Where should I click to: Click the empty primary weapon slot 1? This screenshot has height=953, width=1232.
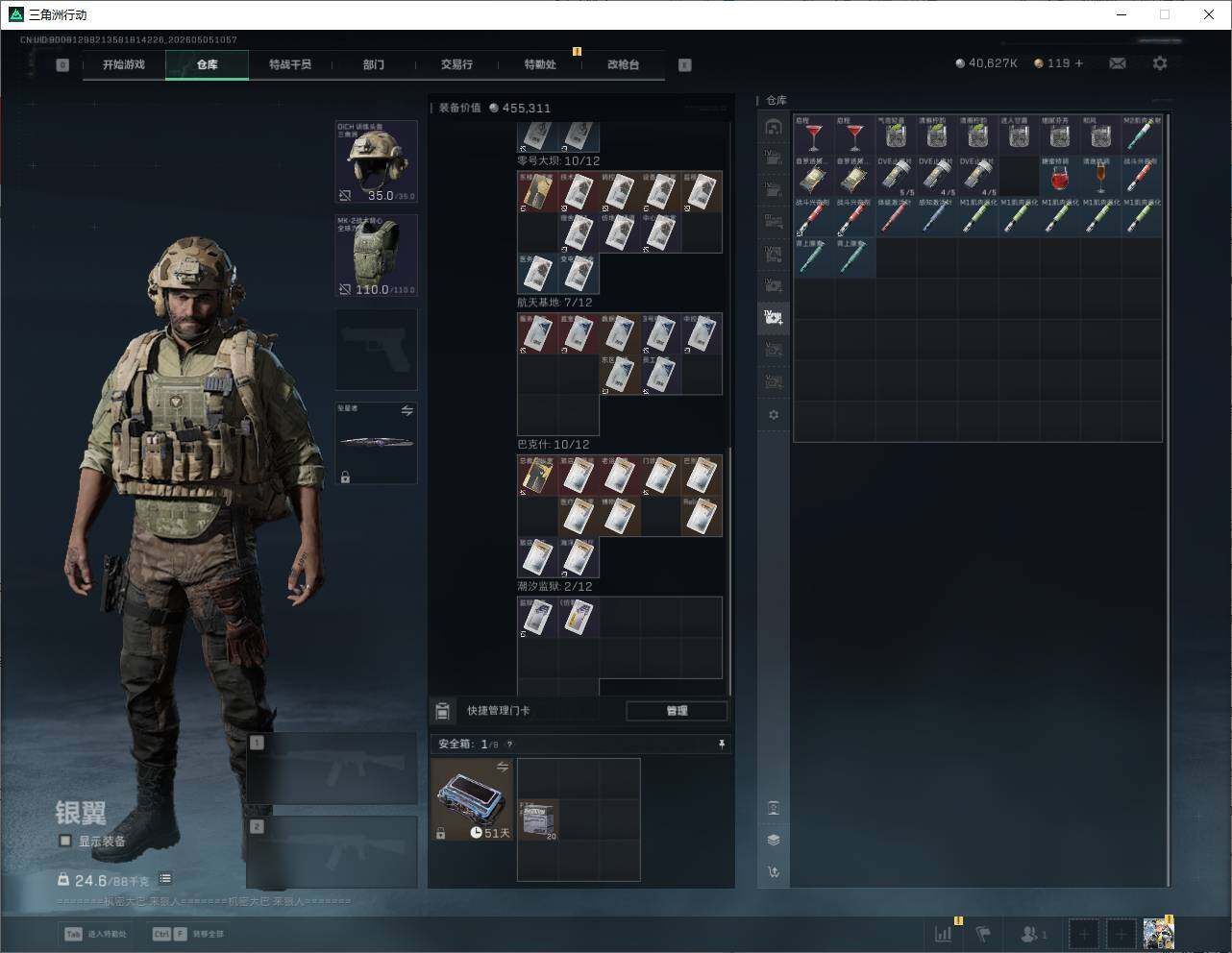click(333, 769)
